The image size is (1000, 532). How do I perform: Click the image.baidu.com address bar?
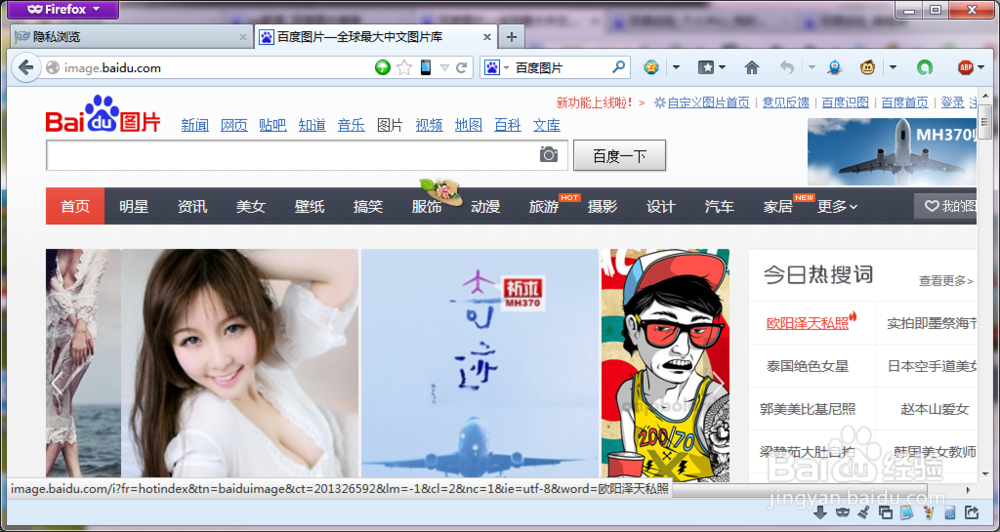210,68
